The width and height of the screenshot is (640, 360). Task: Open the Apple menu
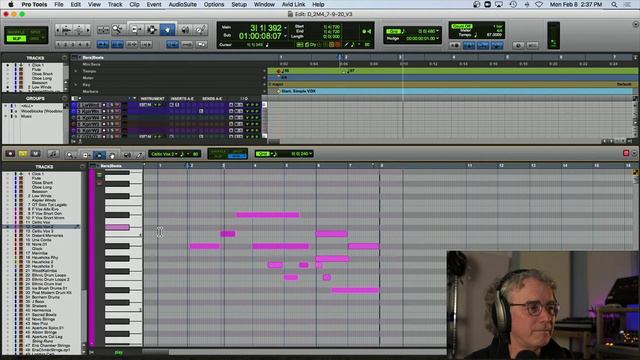click(x=11, y=4)
